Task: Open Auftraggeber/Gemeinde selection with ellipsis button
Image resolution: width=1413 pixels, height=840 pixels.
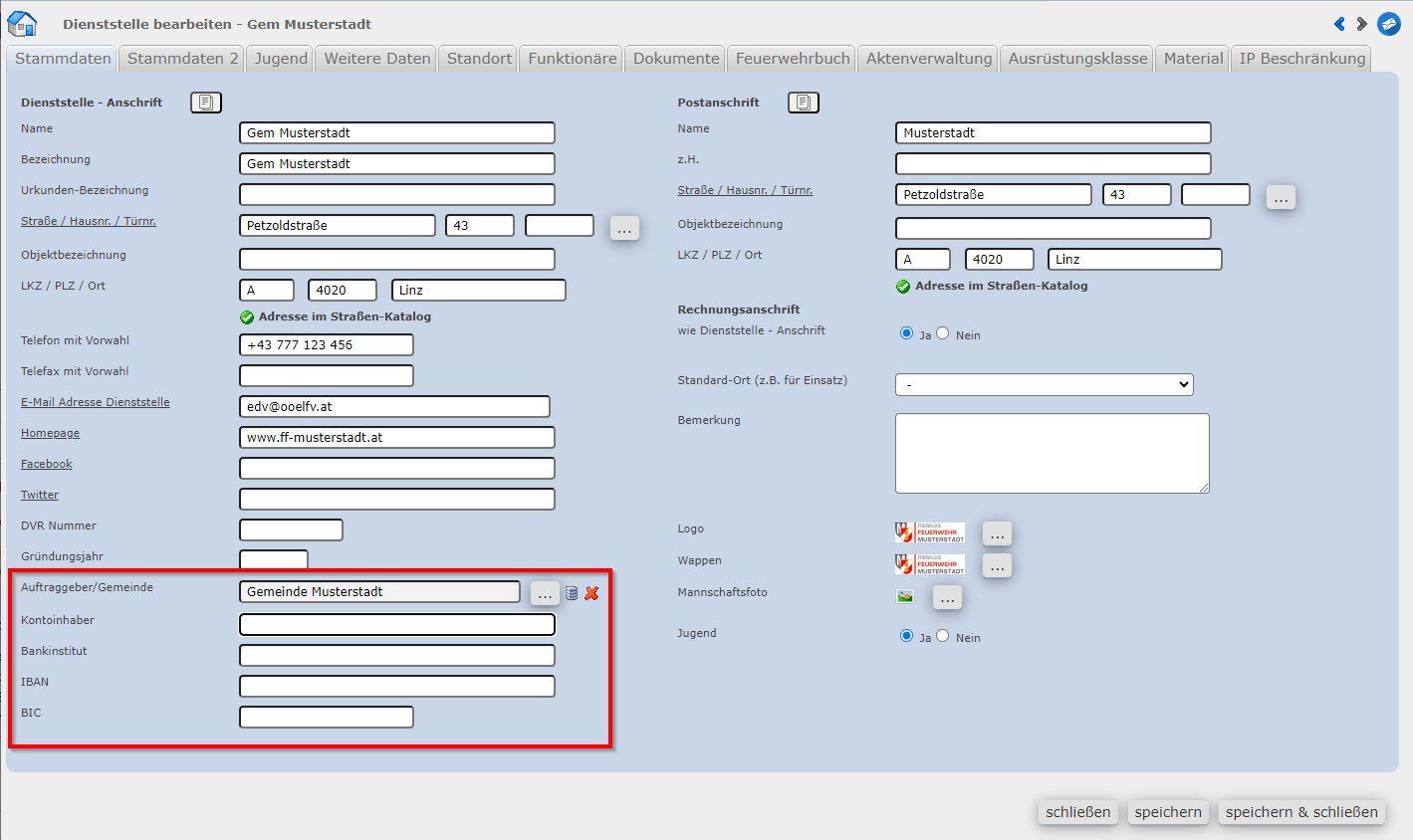Action: pyautogui.click(x=545, y=594)
